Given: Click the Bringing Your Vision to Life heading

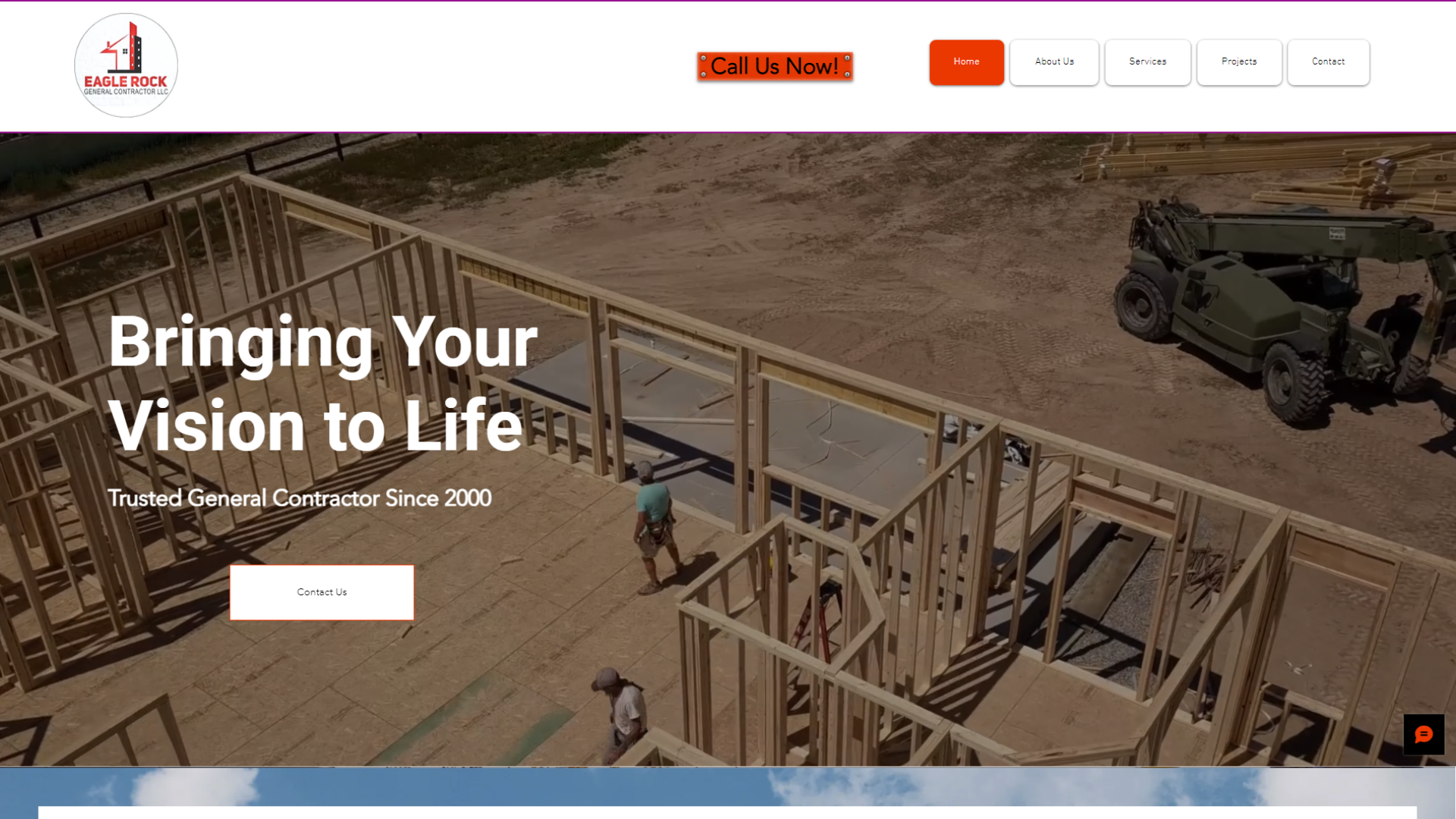Looking at the screenshot, I should tap(323, 384).
